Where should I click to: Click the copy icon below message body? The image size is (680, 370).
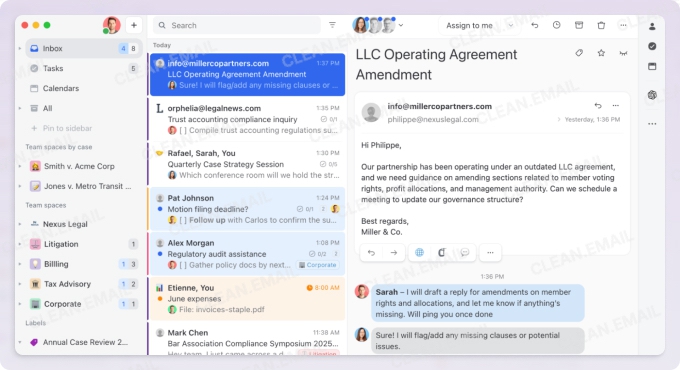[x=441, y=252]
